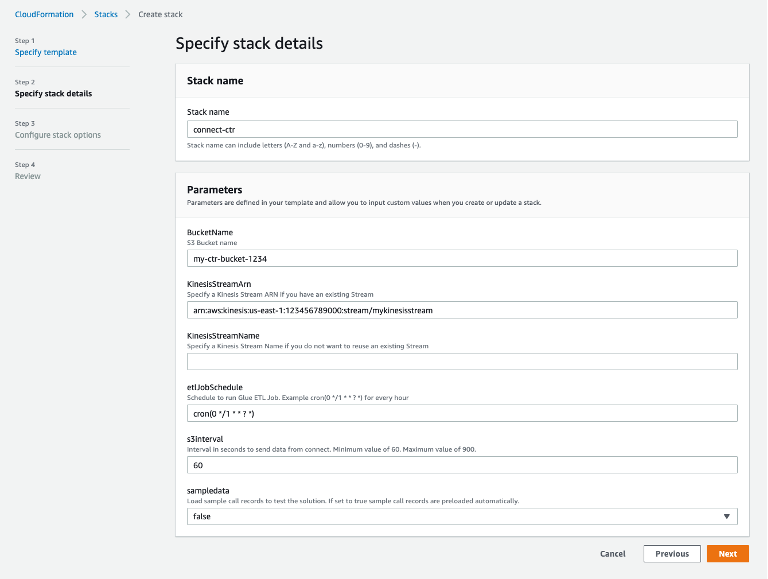Viewport: 768px width, 579px height.
Task: Click the Create stack breadcrumb text
Action: click(160, 15)
